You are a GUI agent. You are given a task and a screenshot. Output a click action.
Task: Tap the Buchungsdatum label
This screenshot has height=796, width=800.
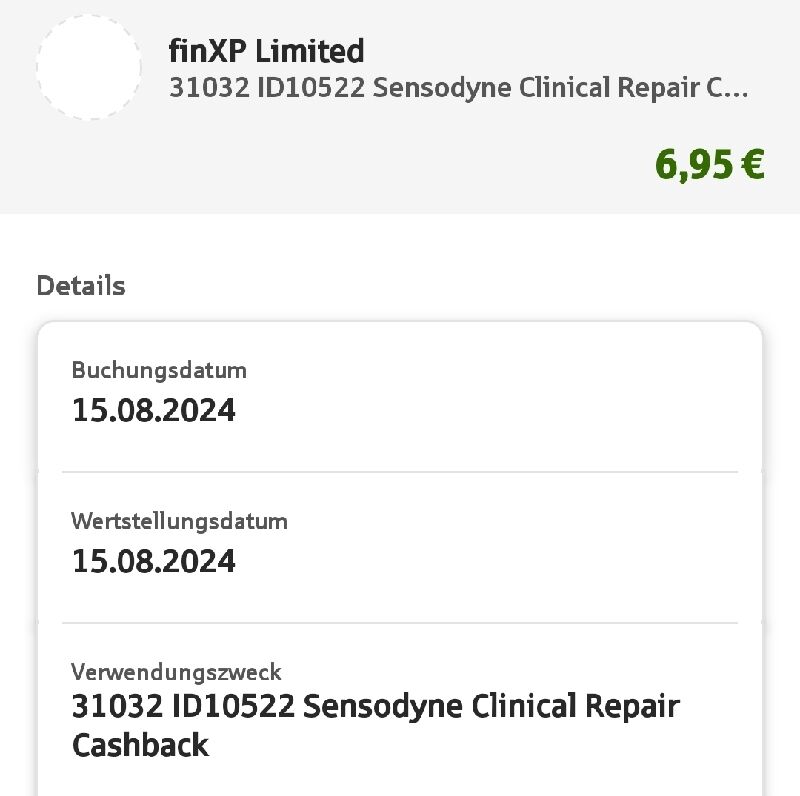click(x=159, y=370)
